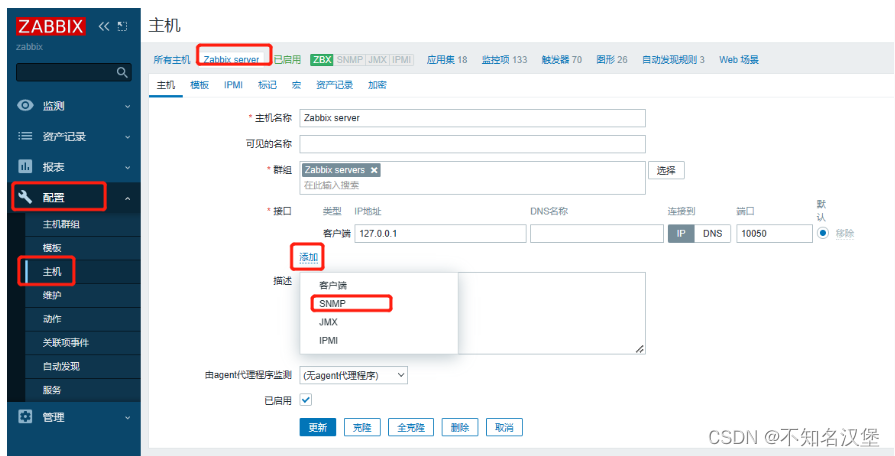This screenshot has width=895, height=456.
Task: Click the 取消 button
Action: [505, 427]
